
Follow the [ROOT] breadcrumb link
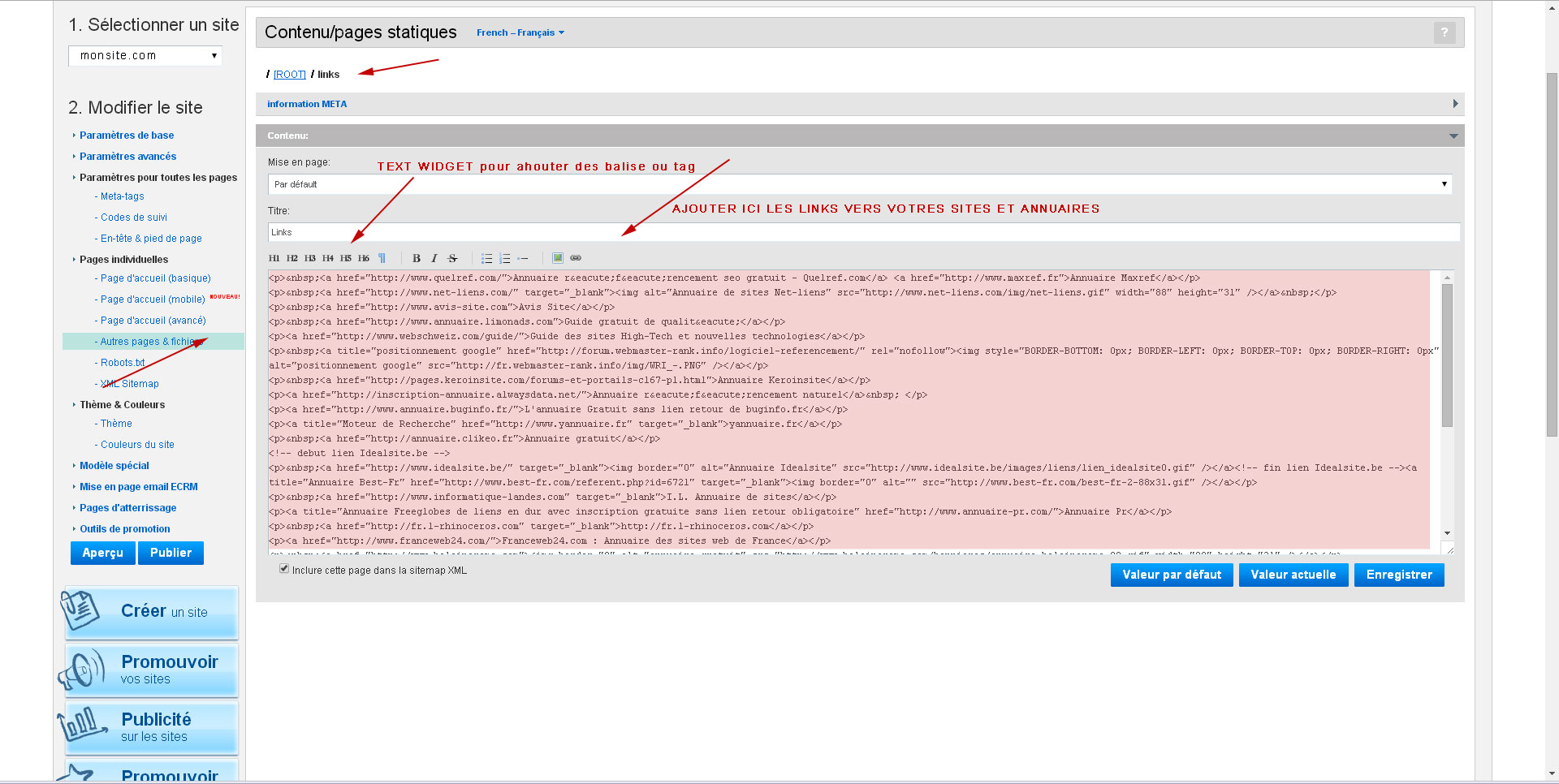pyautogui.click(x=290, y=74)
